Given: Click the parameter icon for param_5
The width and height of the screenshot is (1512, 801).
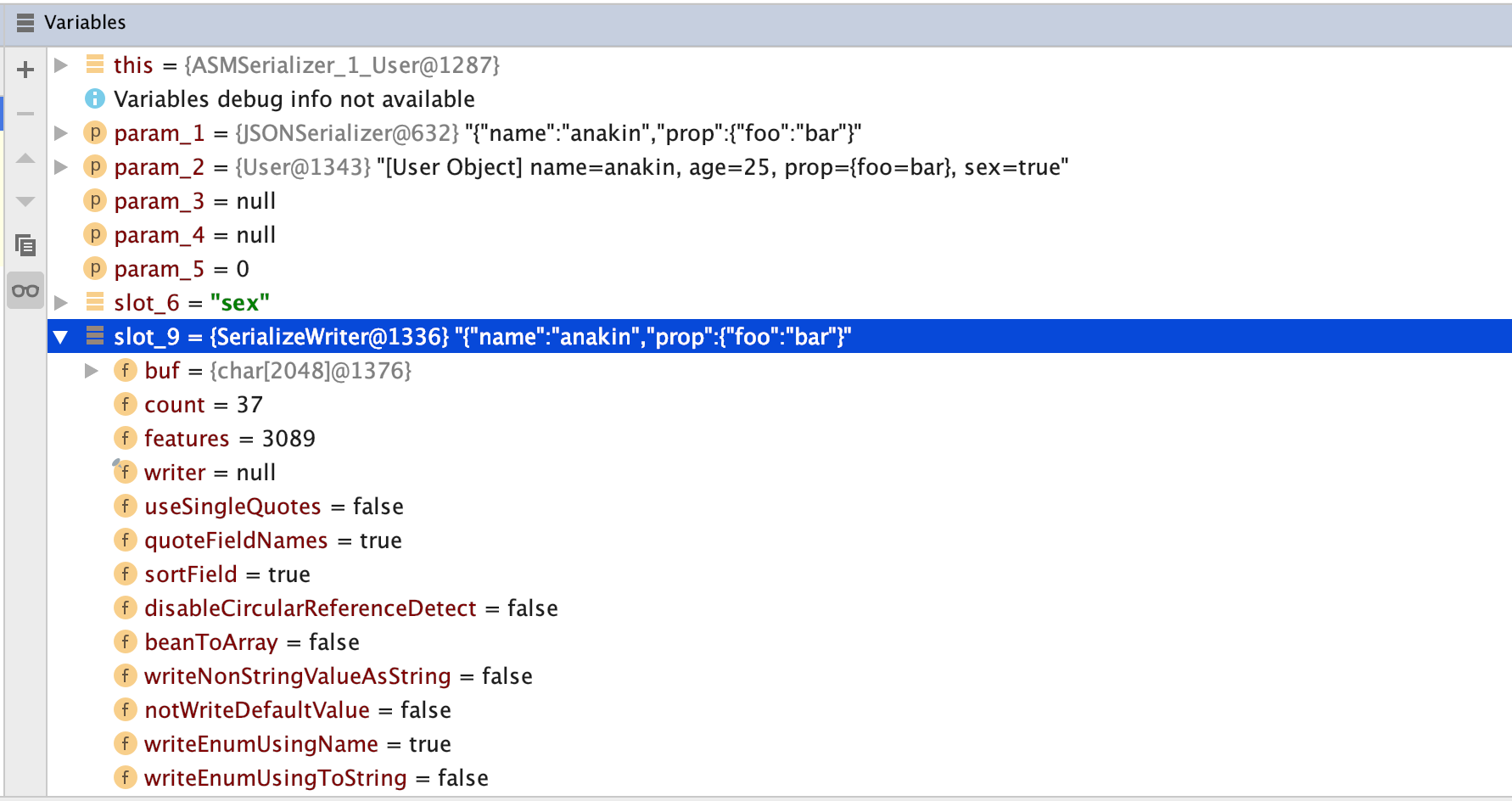Looking at the screenshot, I should coord(95,269).
